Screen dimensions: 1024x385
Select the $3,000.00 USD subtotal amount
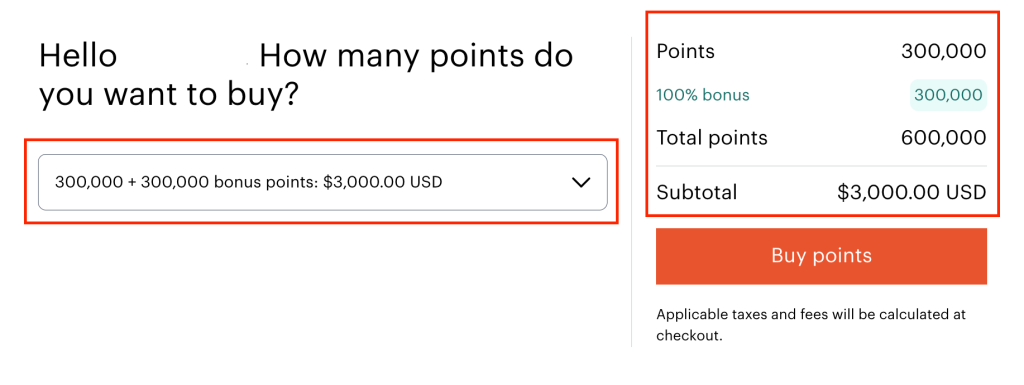pyautogui.click(x=912, y=192)
